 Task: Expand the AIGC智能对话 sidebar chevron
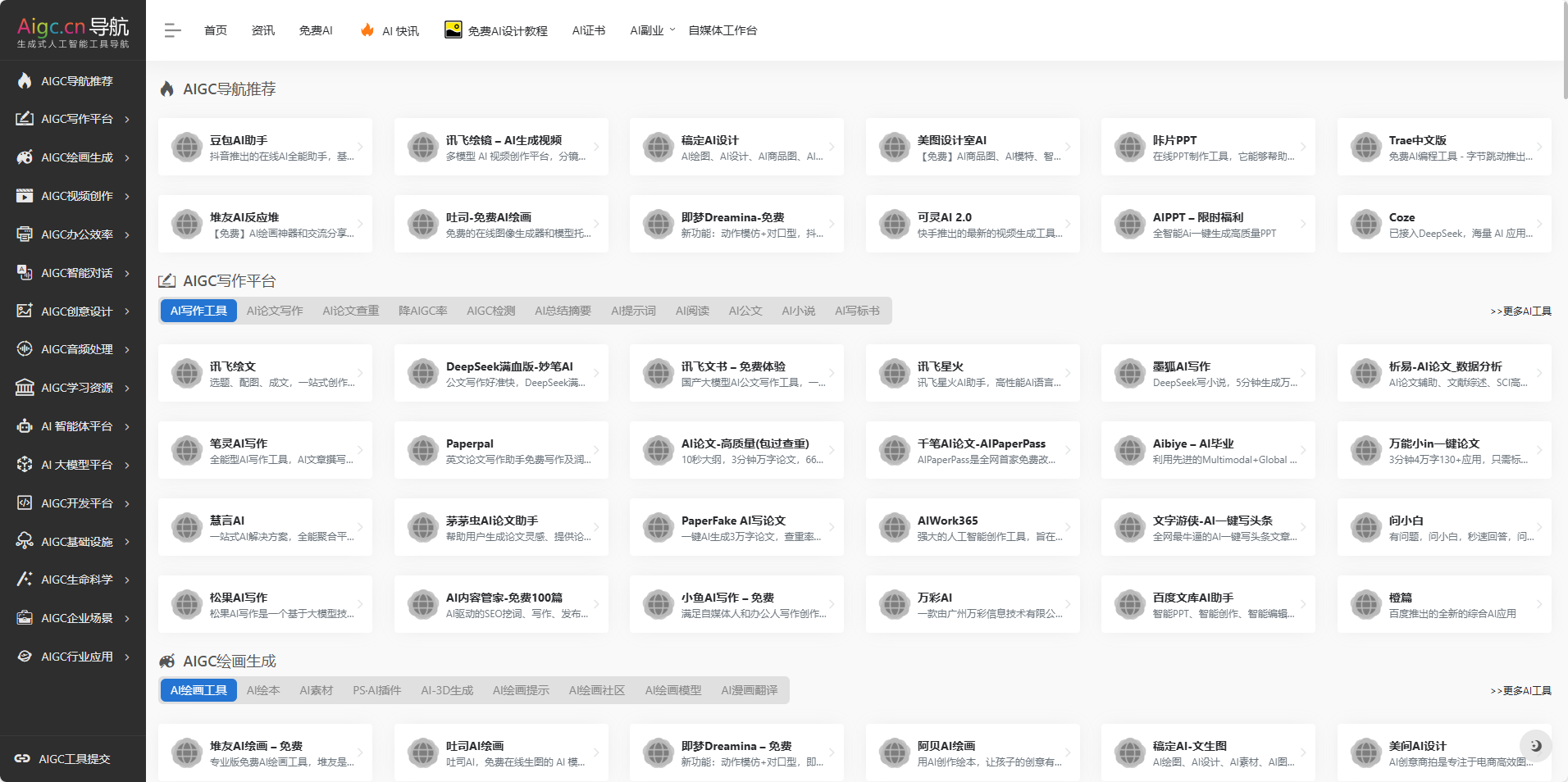[127, 273]
